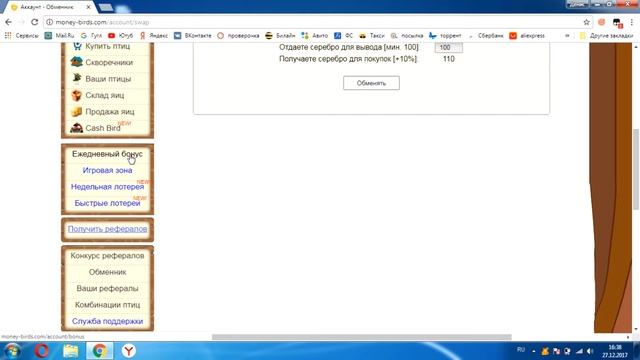640x360 pixels.
Task: Open the tray clock and date
Action: tap(615, 351)
